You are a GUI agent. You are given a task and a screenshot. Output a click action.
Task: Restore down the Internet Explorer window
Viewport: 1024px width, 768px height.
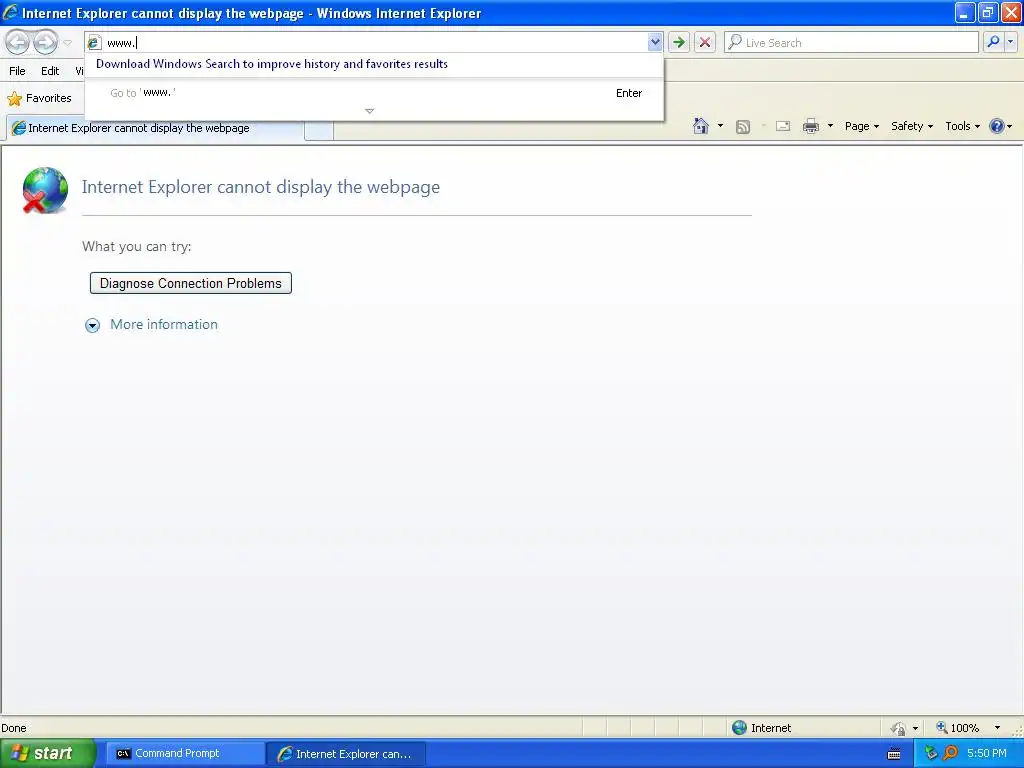pyautogui.click(x=988, y=12)
